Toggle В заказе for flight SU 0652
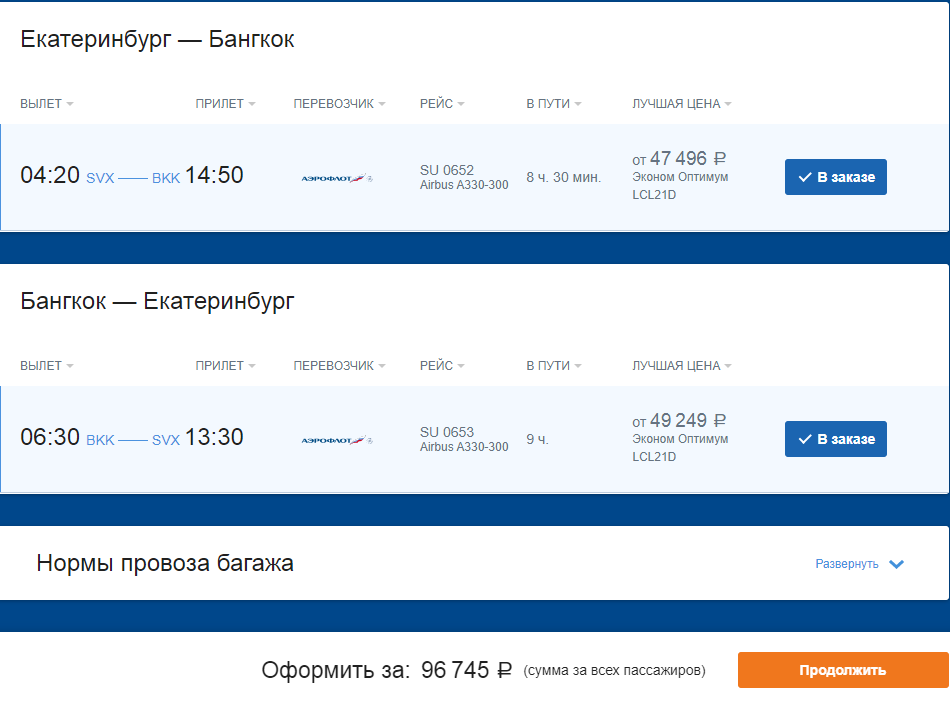This screenshot has height=704, width=950. 835,177
